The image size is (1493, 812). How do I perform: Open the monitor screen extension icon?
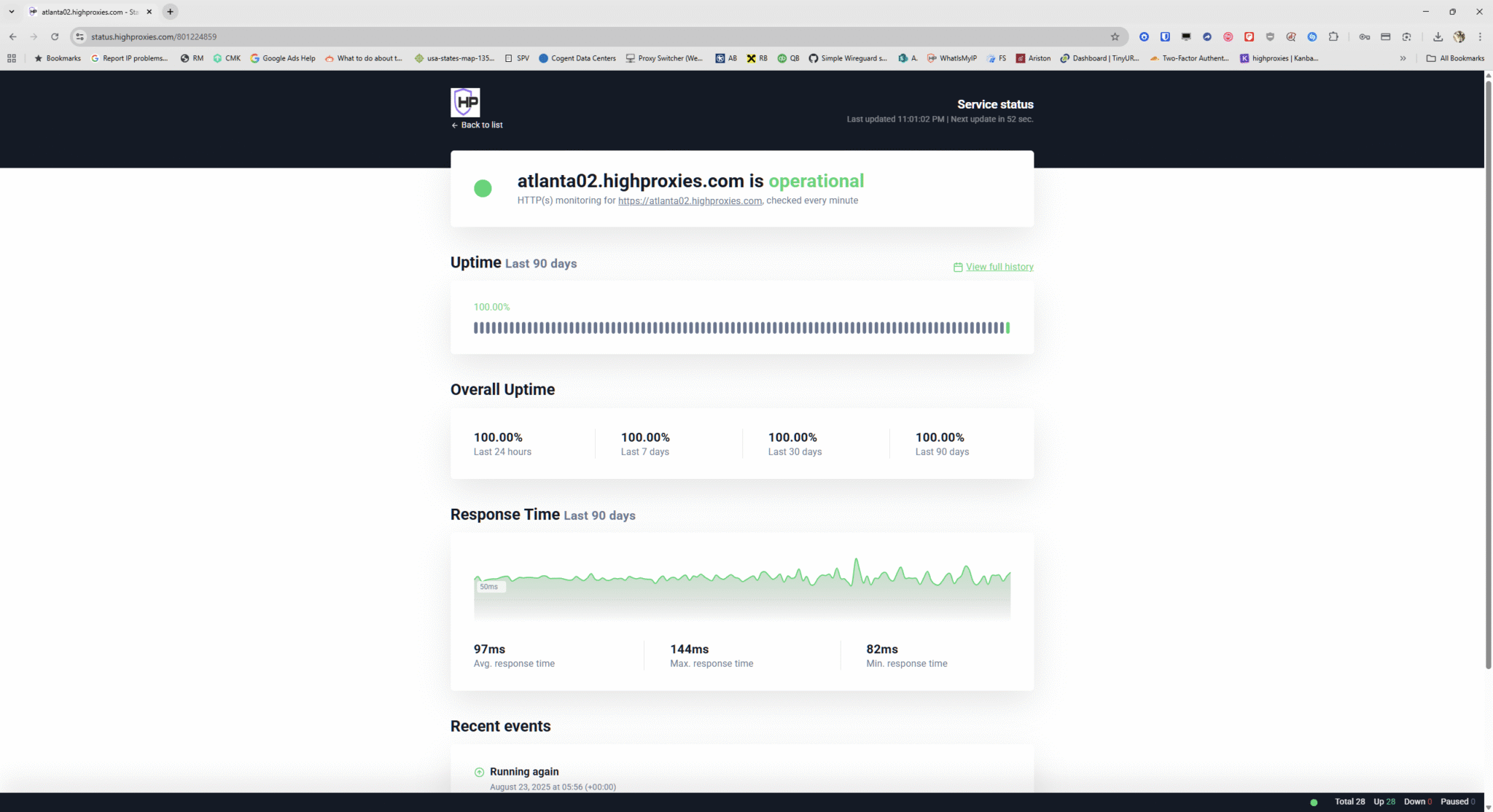(x=1186, y=36)
